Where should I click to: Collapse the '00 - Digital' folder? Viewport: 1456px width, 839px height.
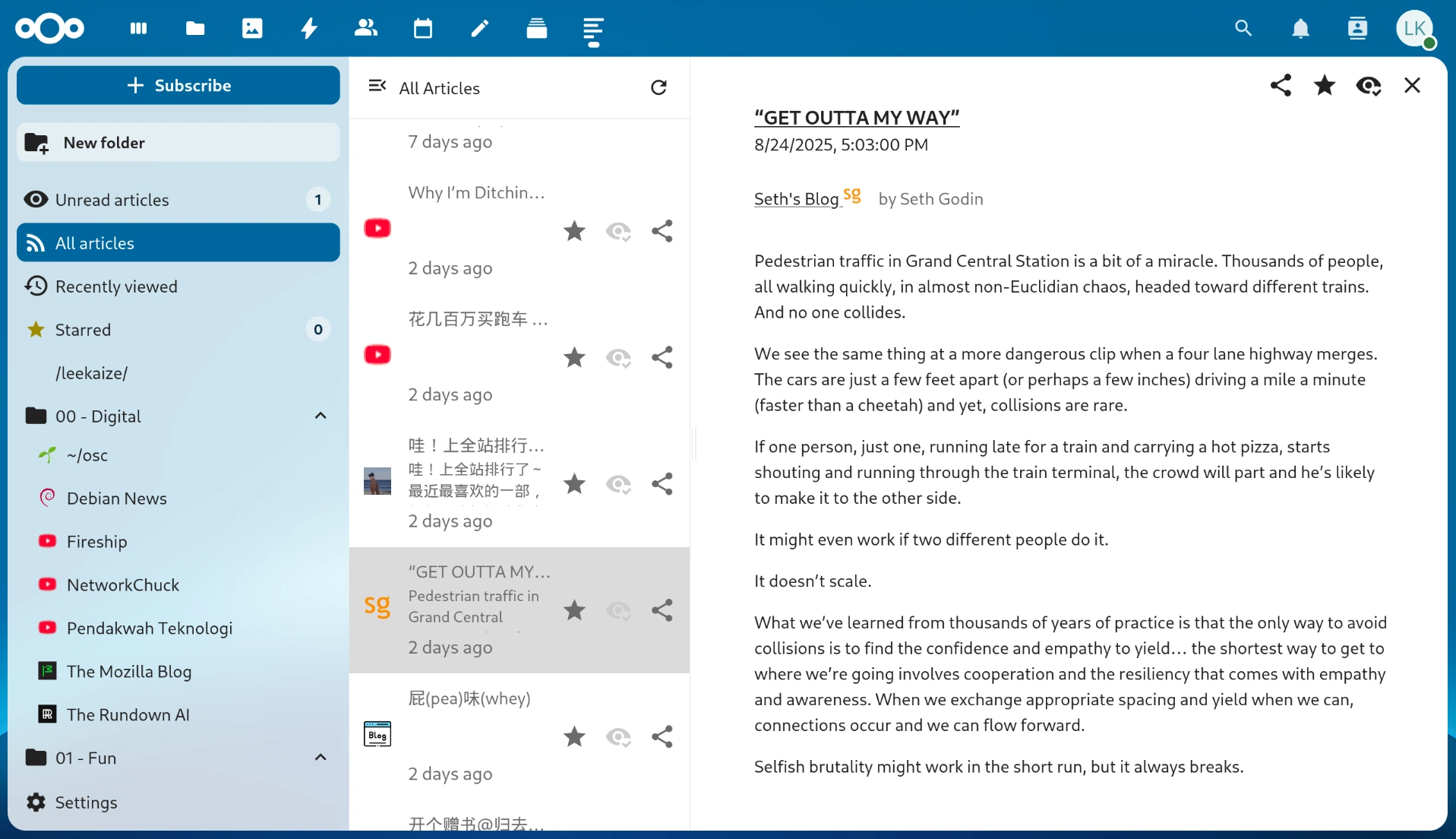pyautogui.click(x=321, y=416)
